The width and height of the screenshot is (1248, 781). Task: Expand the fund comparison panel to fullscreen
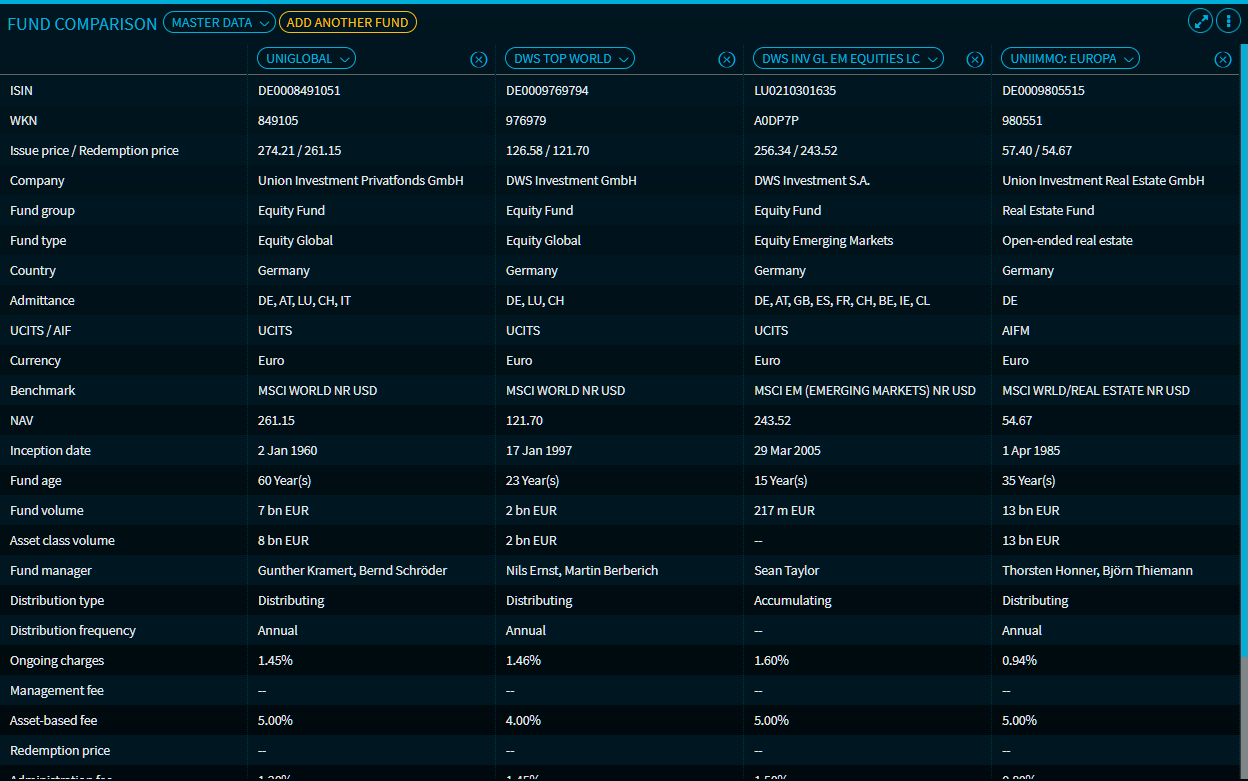tap(1200, 21)
